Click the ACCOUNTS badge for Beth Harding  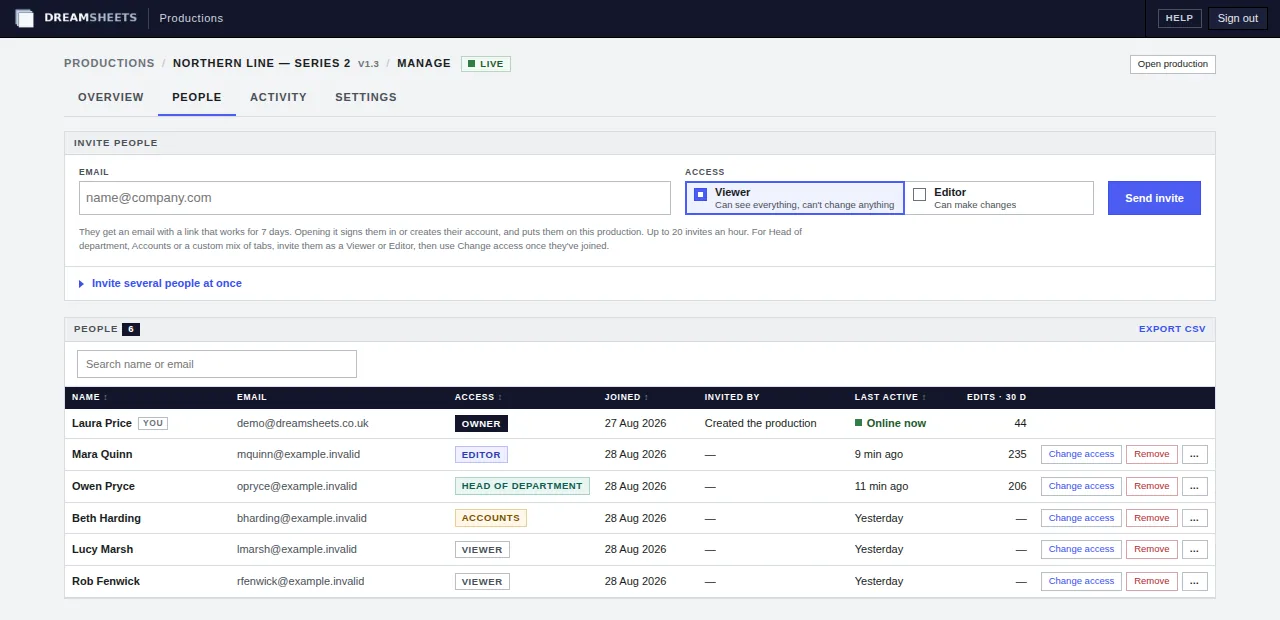coord(491,518)
